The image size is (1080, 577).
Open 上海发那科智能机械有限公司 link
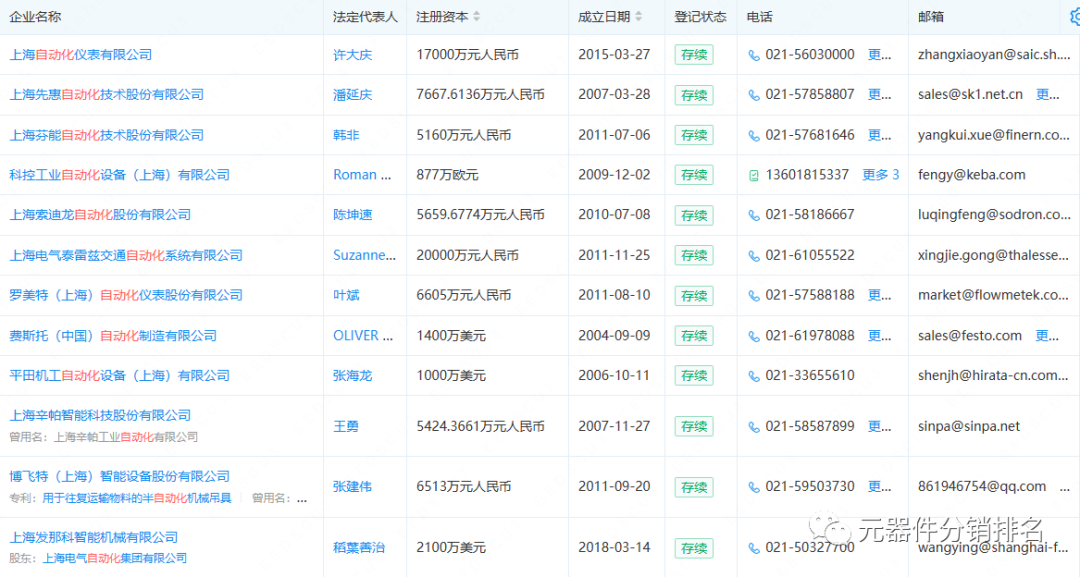[x=94, y=537]
